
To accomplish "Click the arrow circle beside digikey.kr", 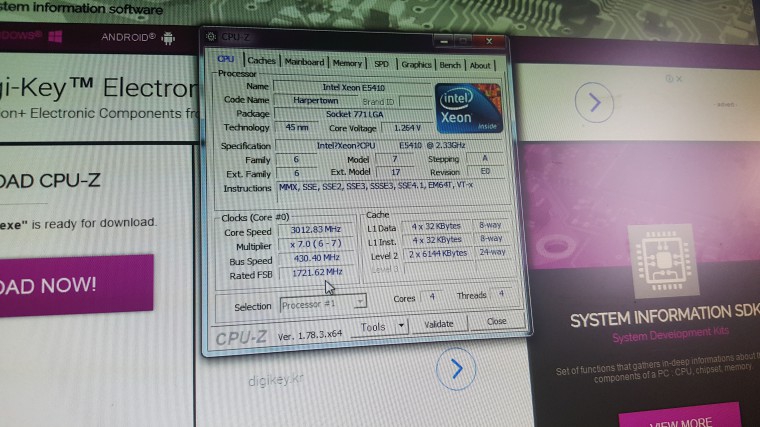I will (x=456, y=369).
